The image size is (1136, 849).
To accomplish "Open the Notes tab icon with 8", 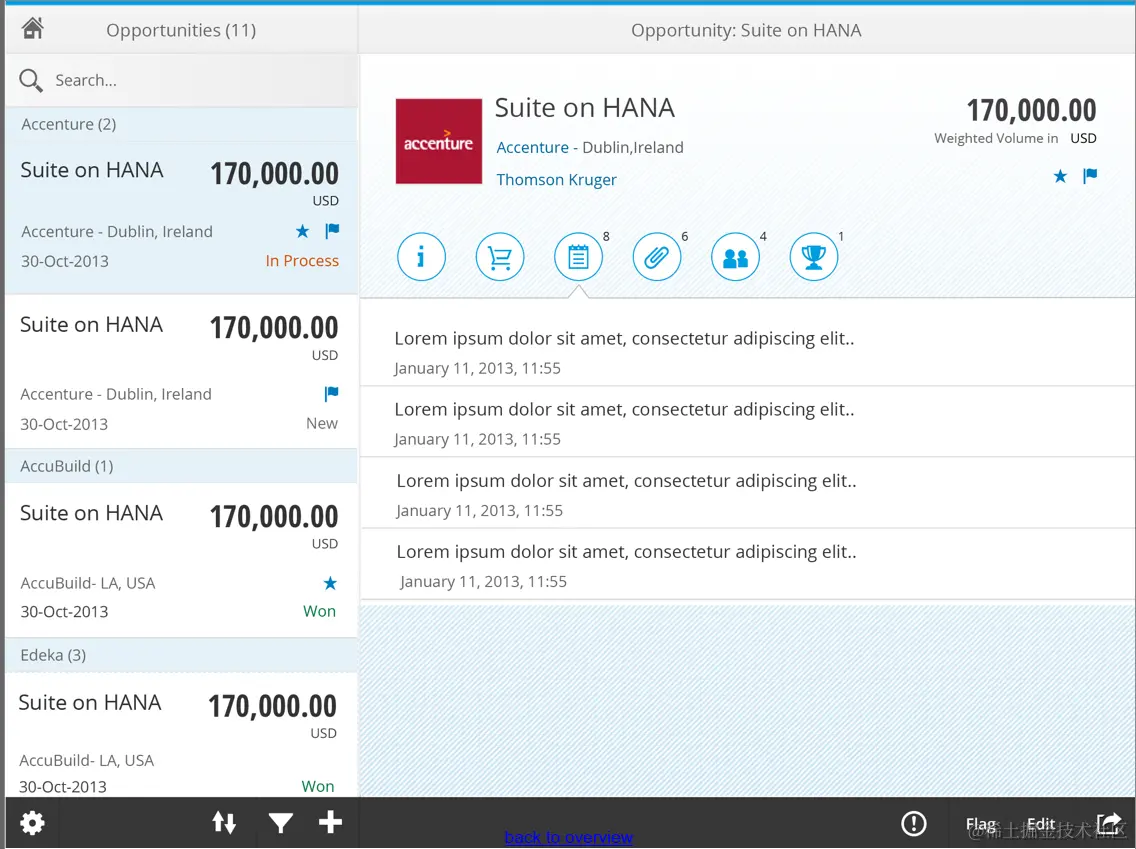I will [x=578, y=256].
